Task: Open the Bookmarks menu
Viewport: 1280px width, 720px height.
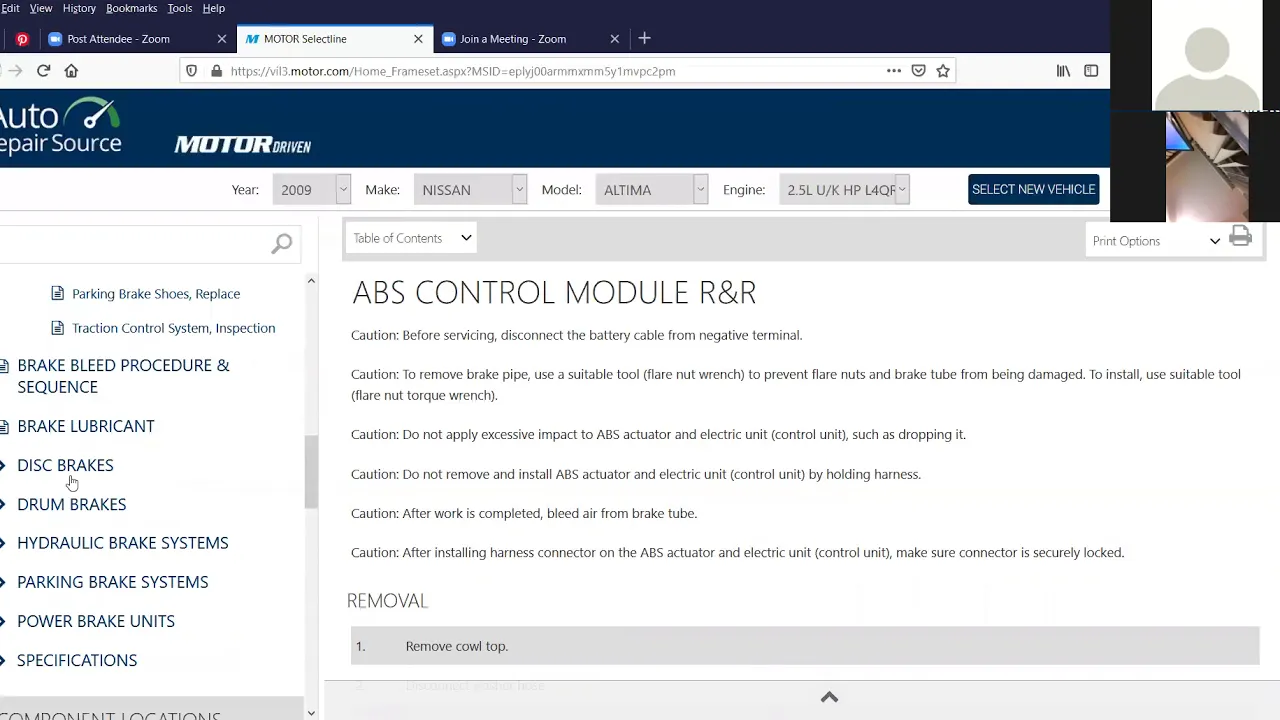Action: [x=131, y=8]
